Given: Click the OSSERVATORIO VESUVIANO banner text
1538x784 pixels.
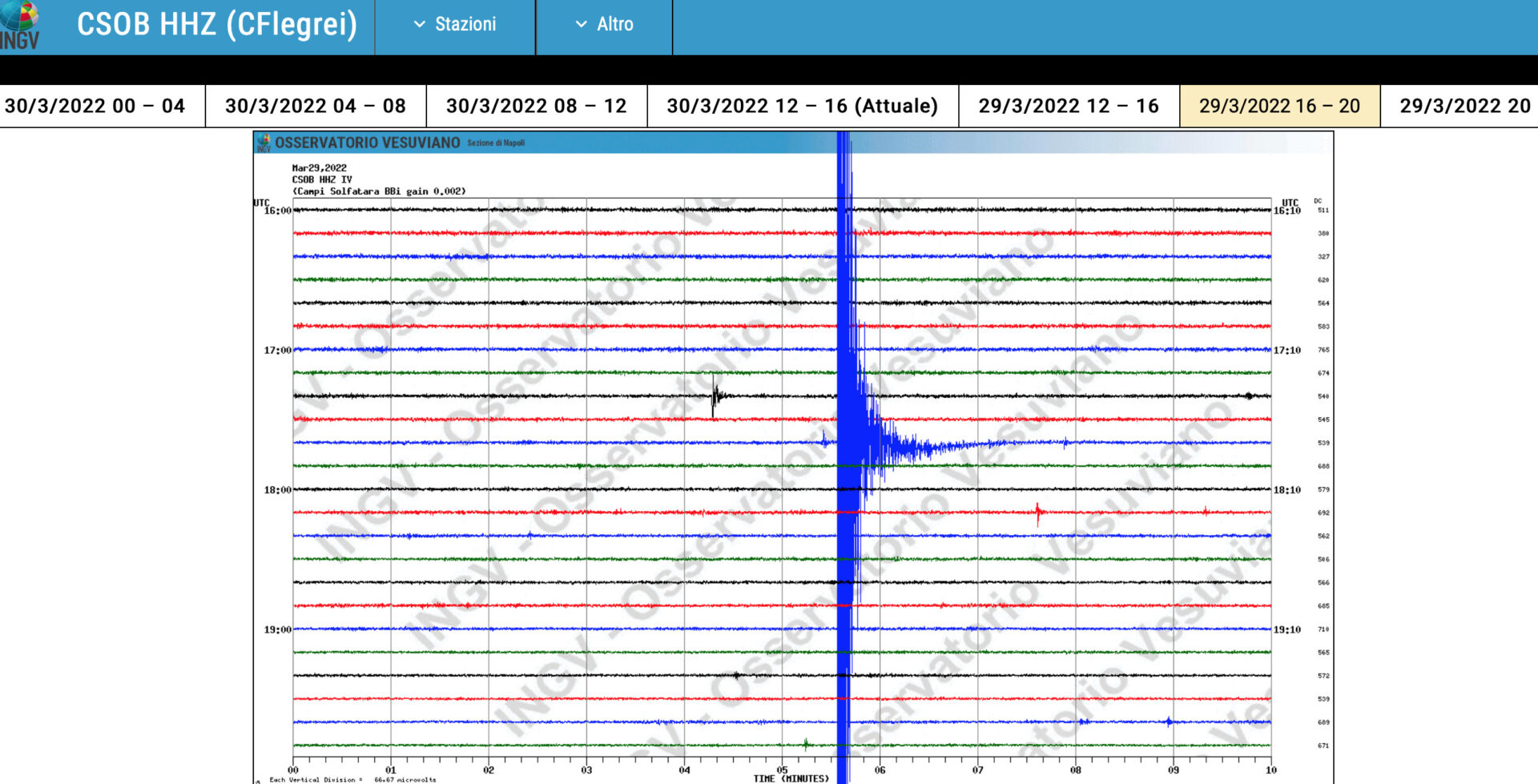Looking at the screenshot, I should 368,143.
